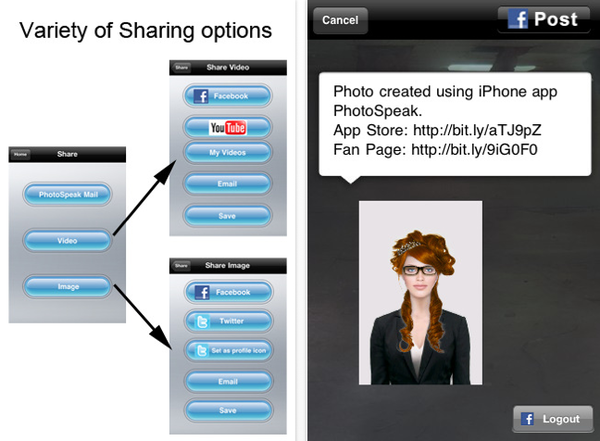Tap the red-haired woman photo thumbnail

click(x=420, y=293)
